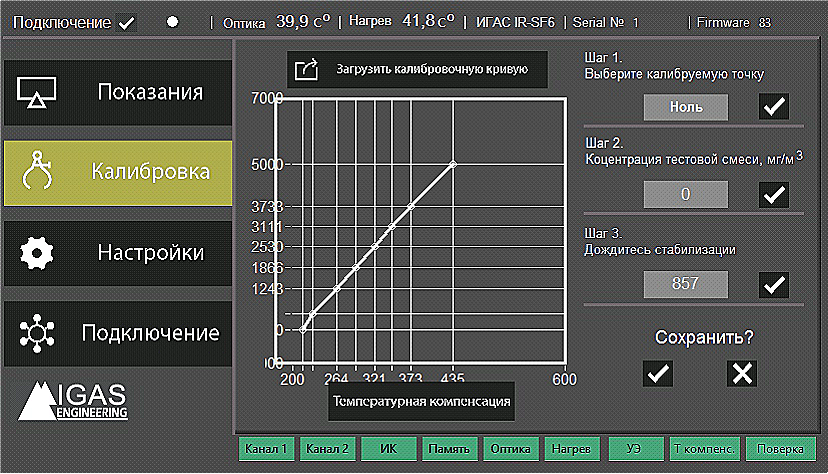Click the calibration point at 3733 on the curve
The image size is (828, 474).
pos(411,206)
